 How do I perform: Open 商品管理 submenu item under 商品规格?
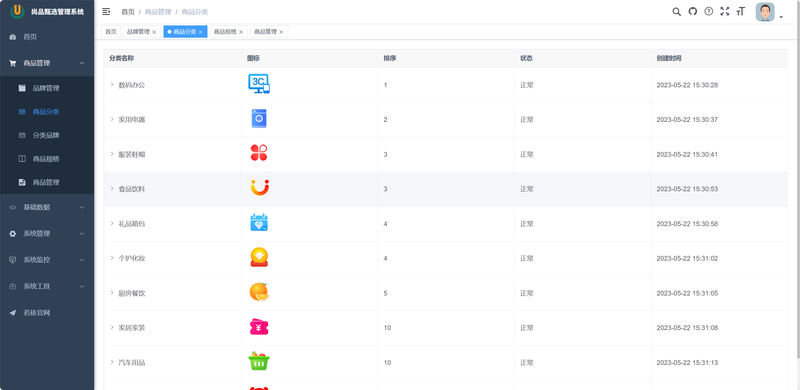[x=46, y=182]
